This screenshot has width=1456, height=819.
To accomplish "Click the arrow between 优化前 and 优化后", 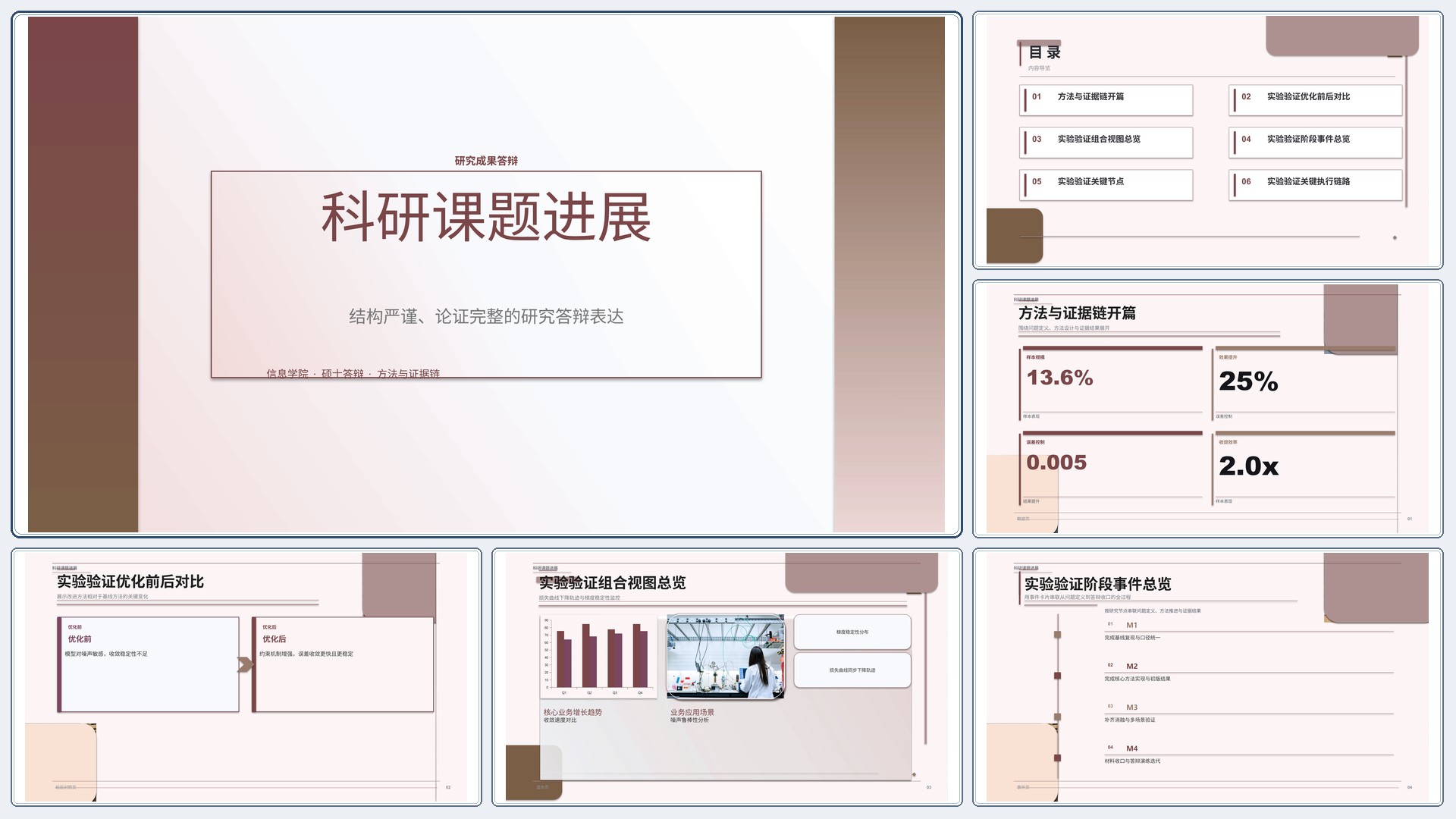I will pyautogui.click(x=246, y=665).
